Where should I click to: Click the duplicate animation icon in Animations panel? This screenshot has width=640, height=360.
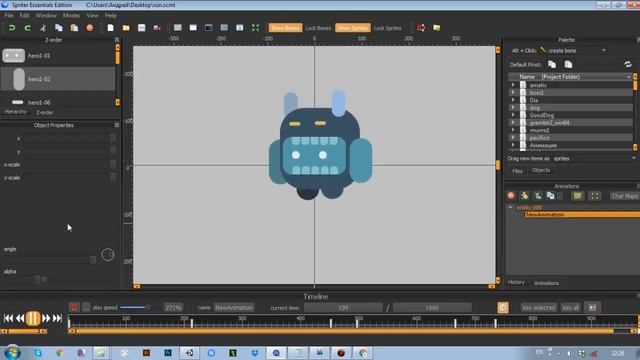[x=551, y=196]
